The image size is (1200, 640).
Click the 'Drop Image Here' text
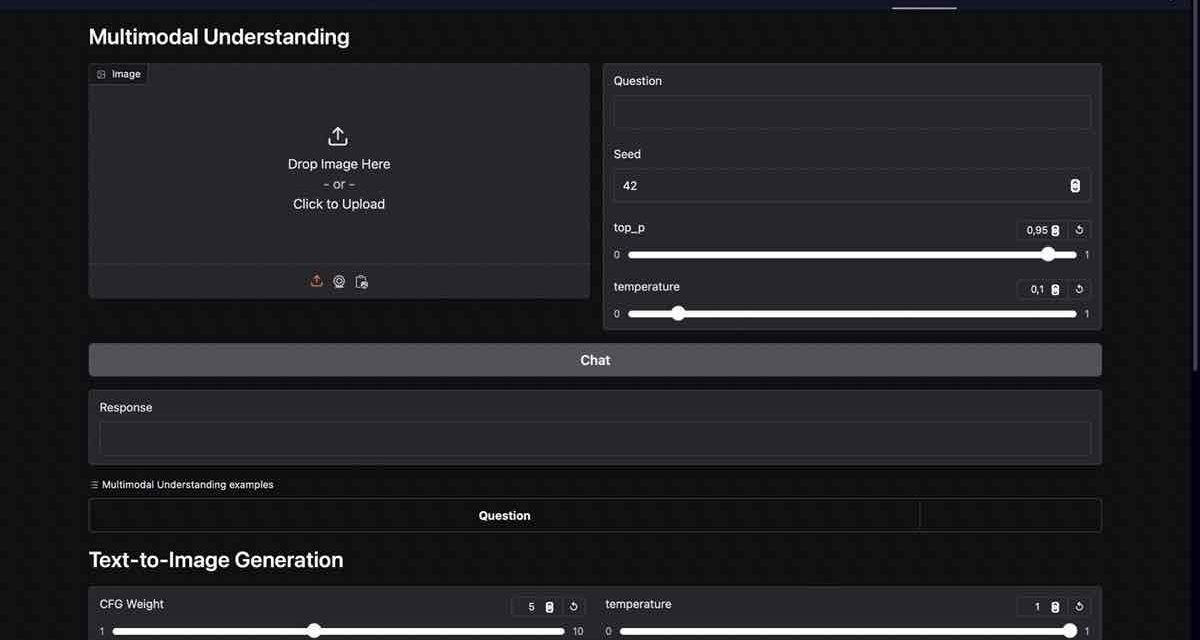(x=339, y=164)
